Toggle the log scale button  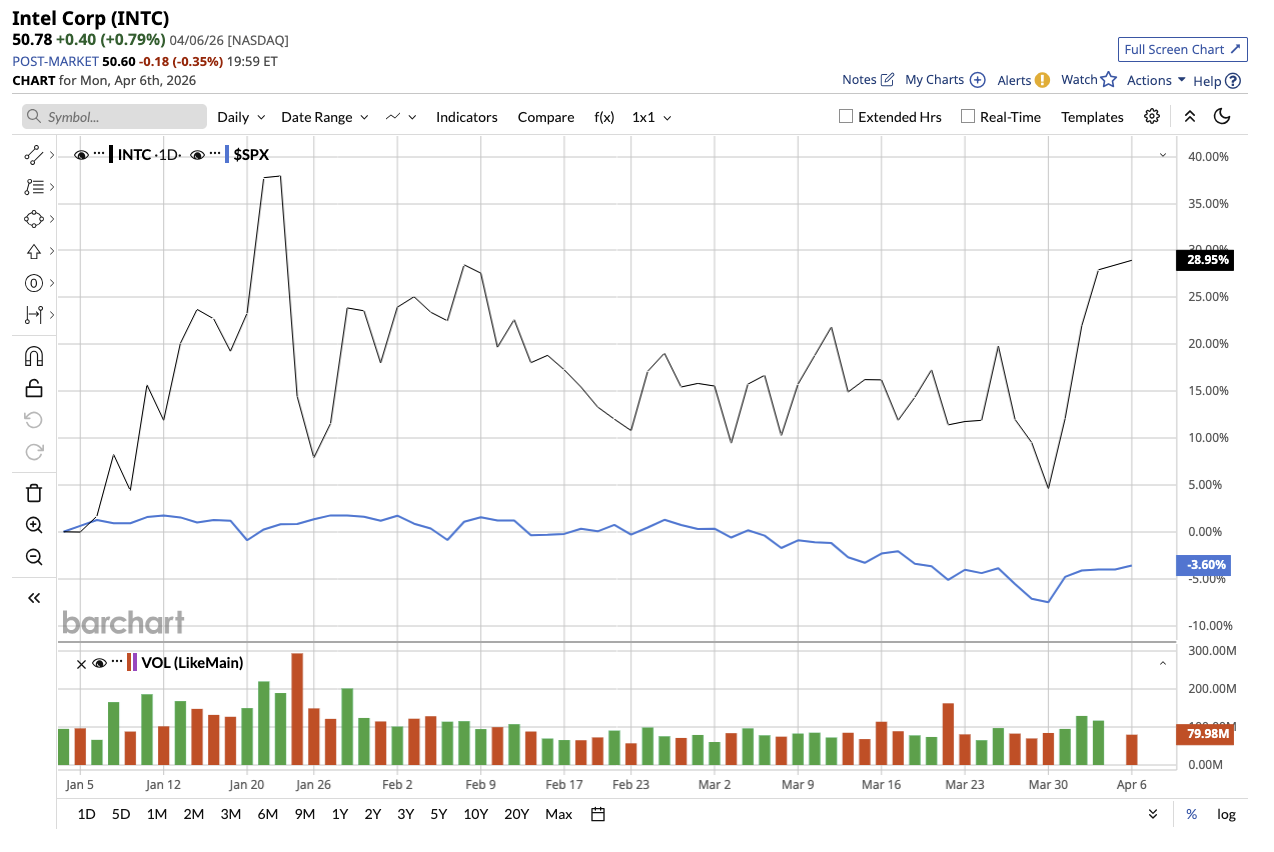1226,814
